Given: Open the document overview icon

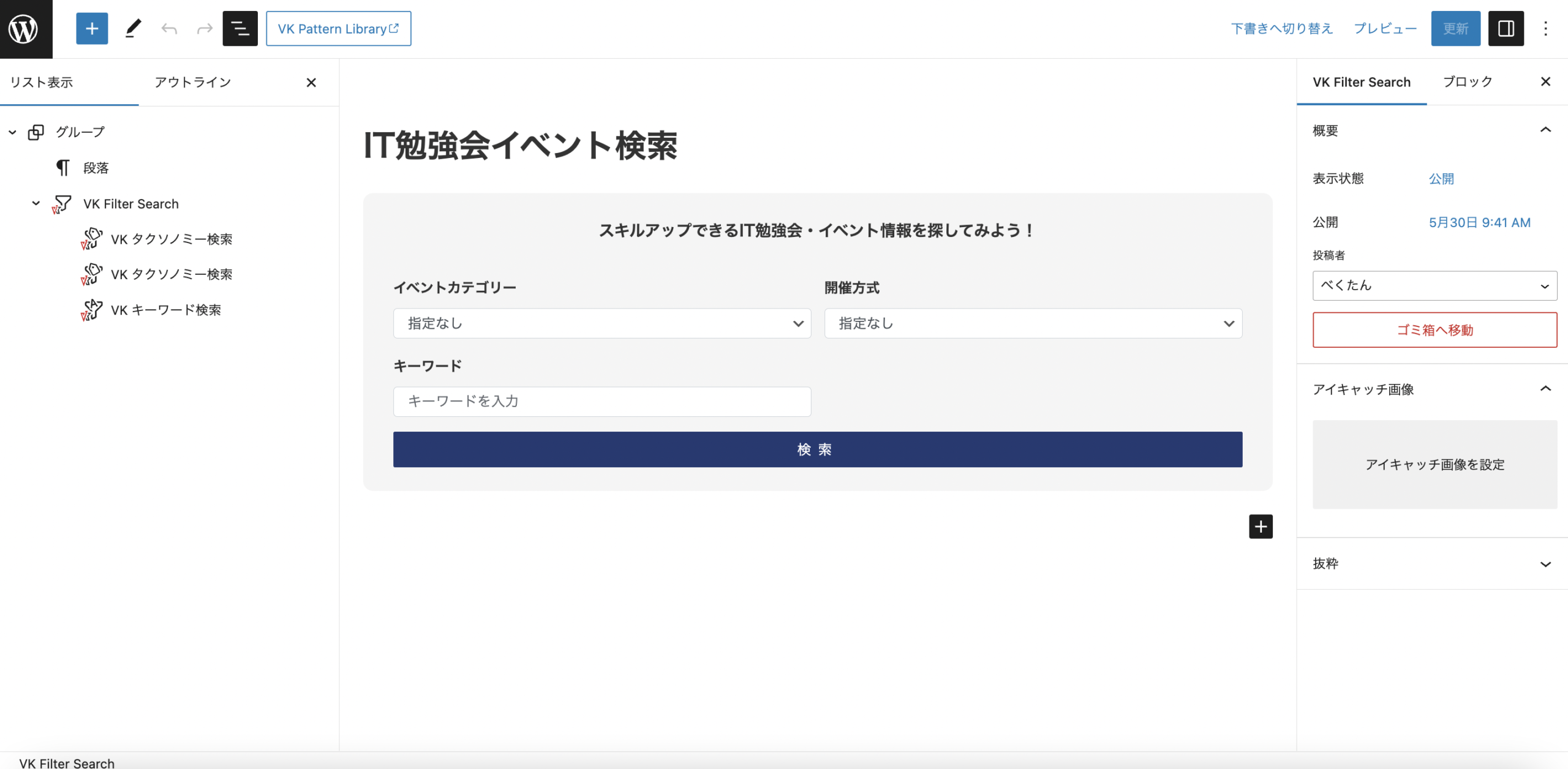Looking at the screenshot, I should [240, 28].
